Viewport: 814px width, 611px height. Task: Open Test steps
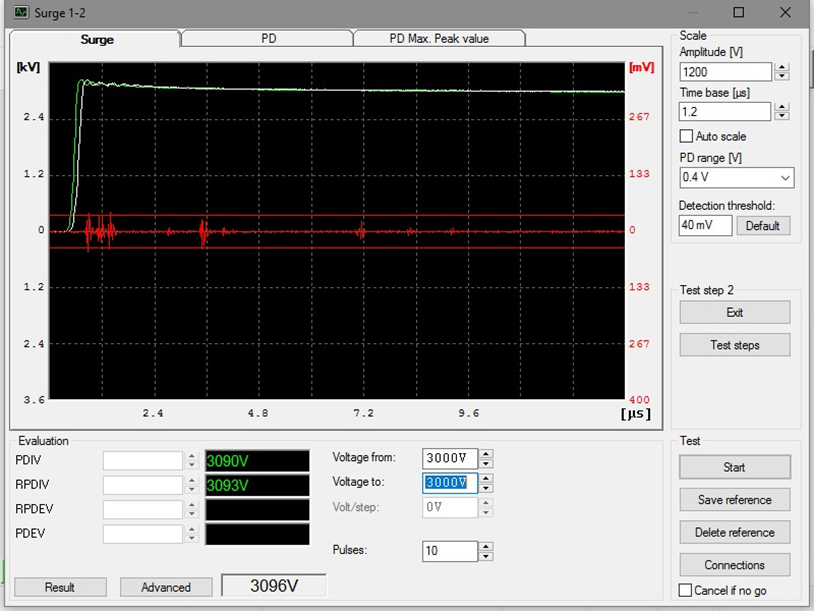coord(735,345)
